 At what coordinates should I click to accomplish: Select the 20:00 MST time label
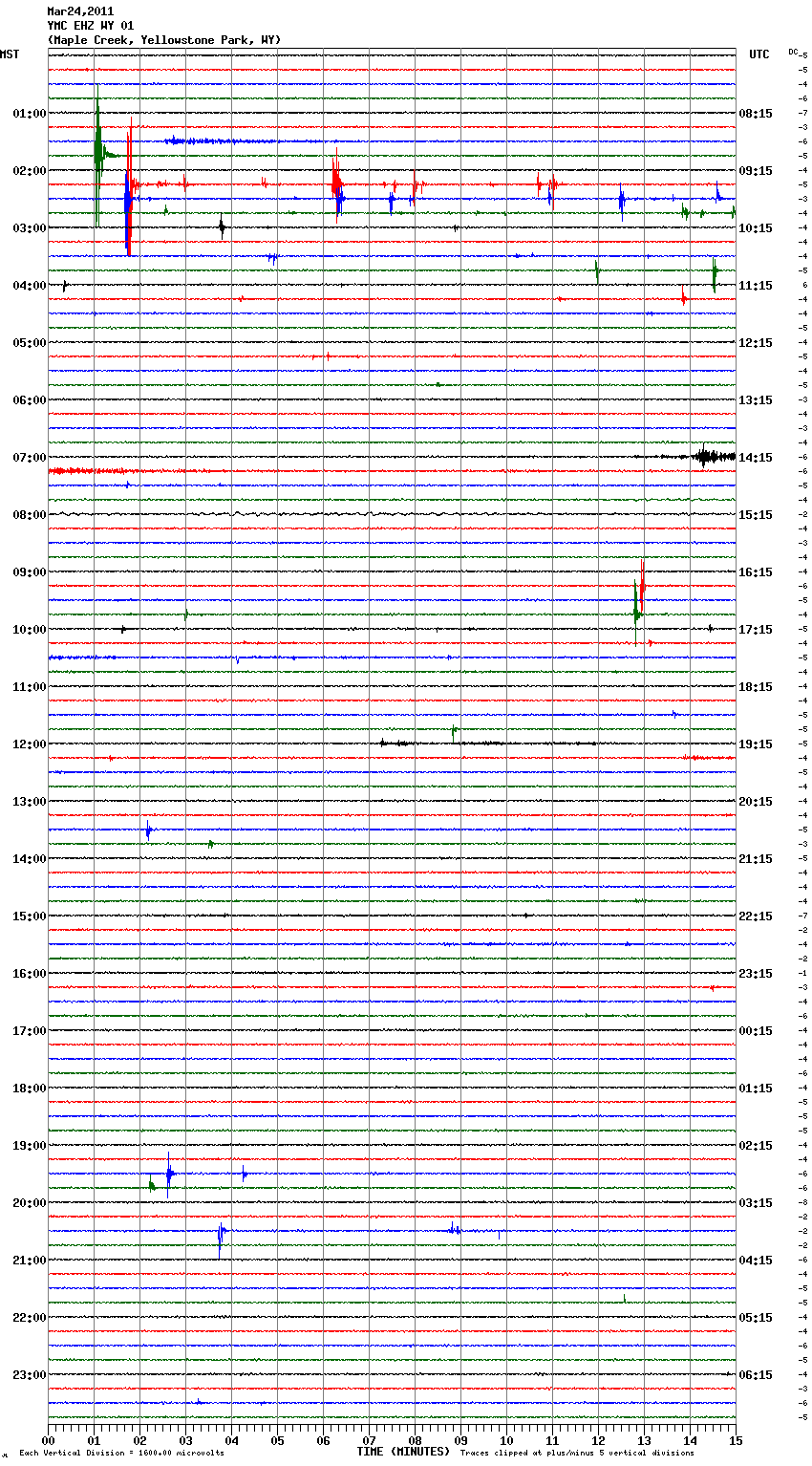[30, 1203]
